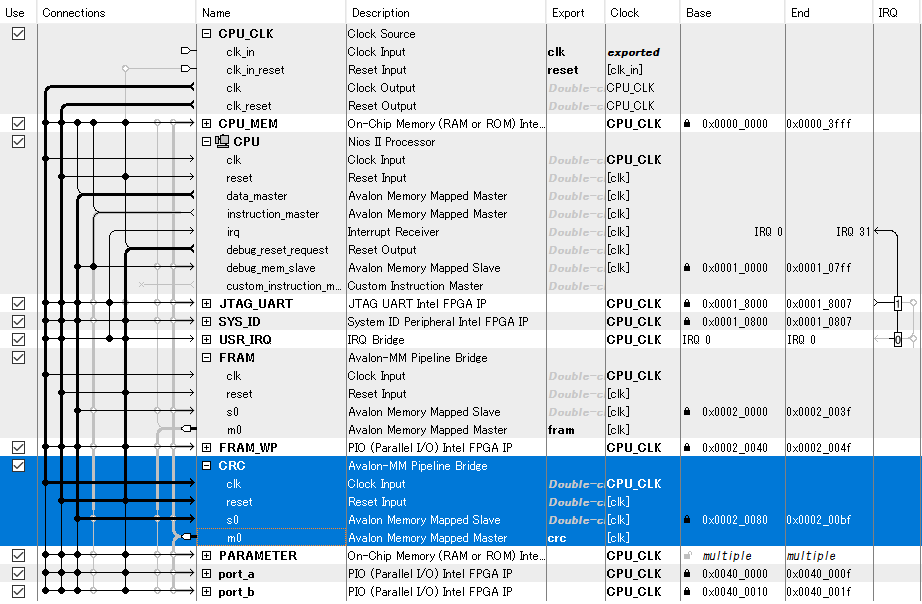Toggle the Use checkbox for CPU_MEM
The image size is (922, 604).
pos(18,124)
